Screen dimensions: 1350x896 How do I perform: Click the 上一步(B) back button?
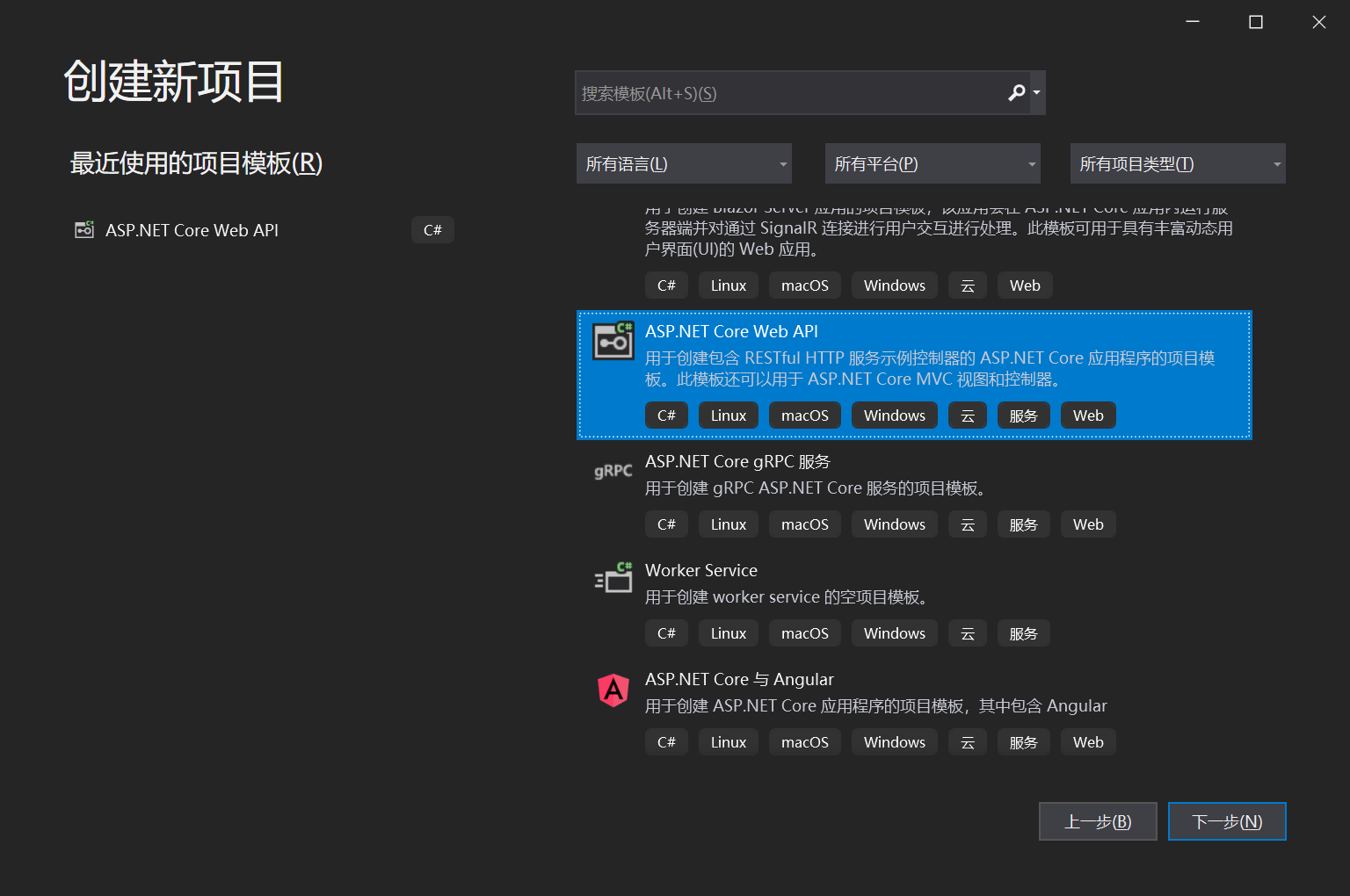click(1098, 821)
